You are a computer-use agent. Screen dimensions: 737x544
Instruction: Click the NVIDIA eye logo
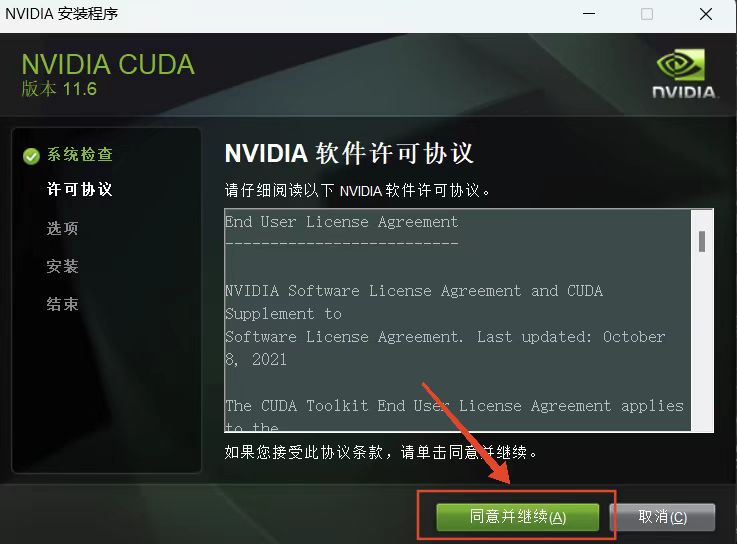[681, 64]
